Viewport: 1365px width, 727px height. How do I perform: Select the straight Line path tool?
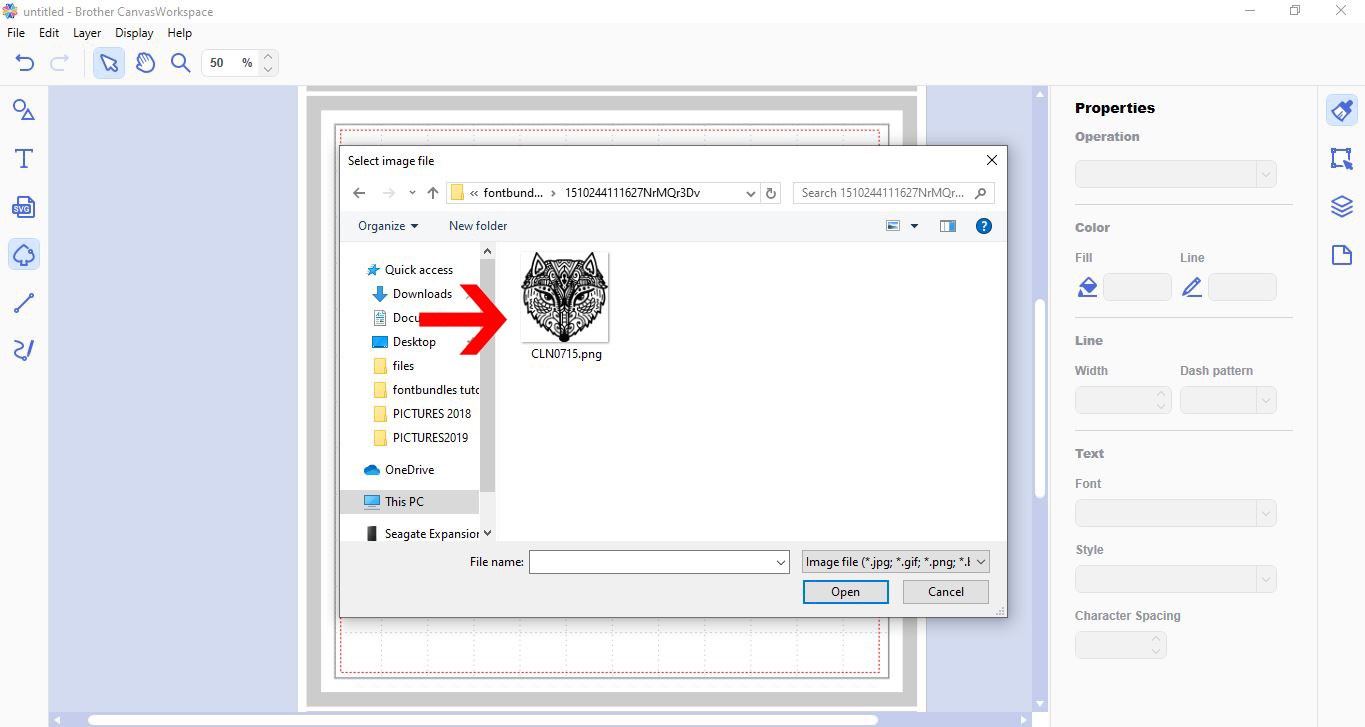coord(24,303)
